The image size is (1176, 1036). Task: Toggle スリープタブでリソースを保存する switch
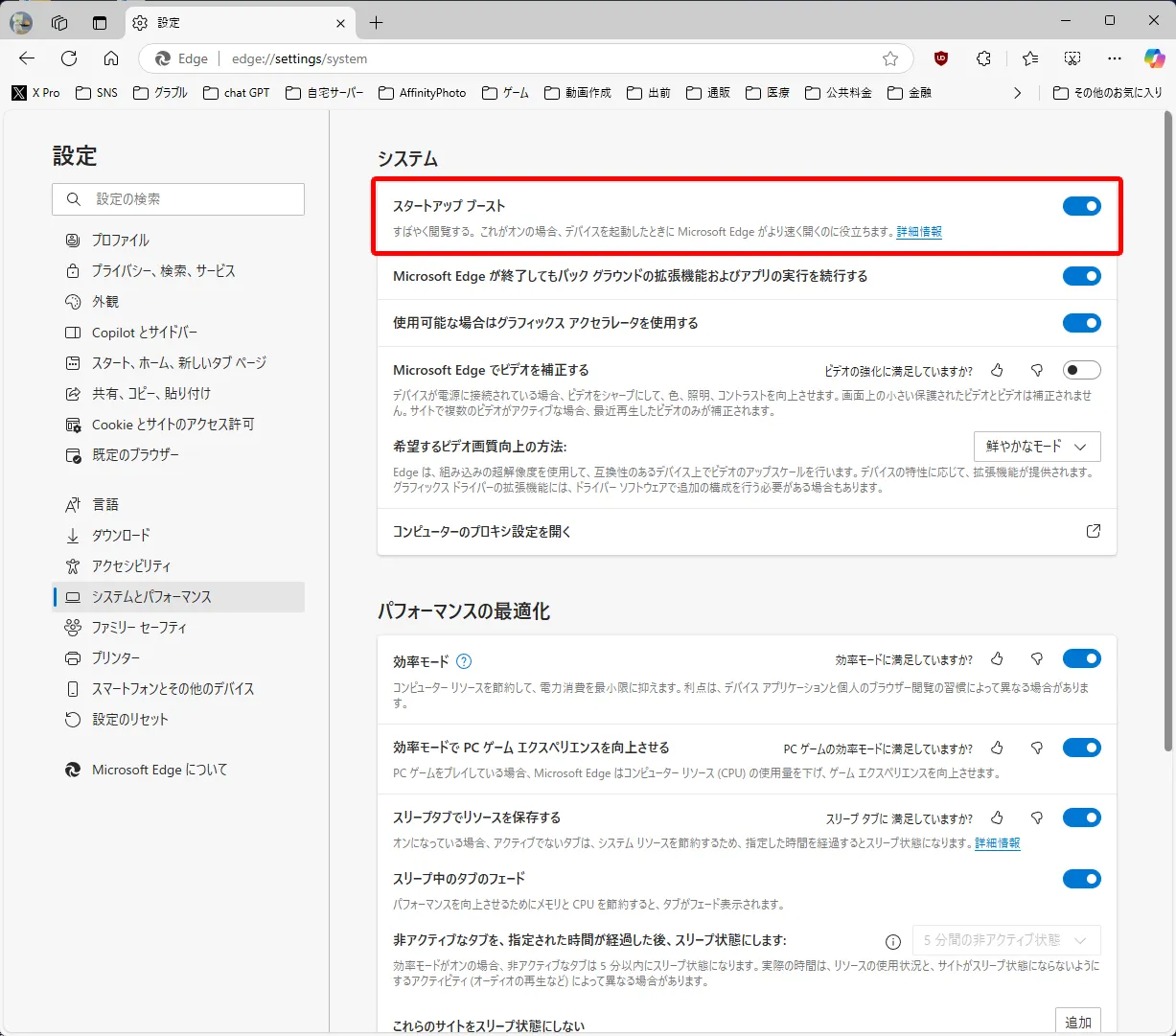coord(1082,818)
